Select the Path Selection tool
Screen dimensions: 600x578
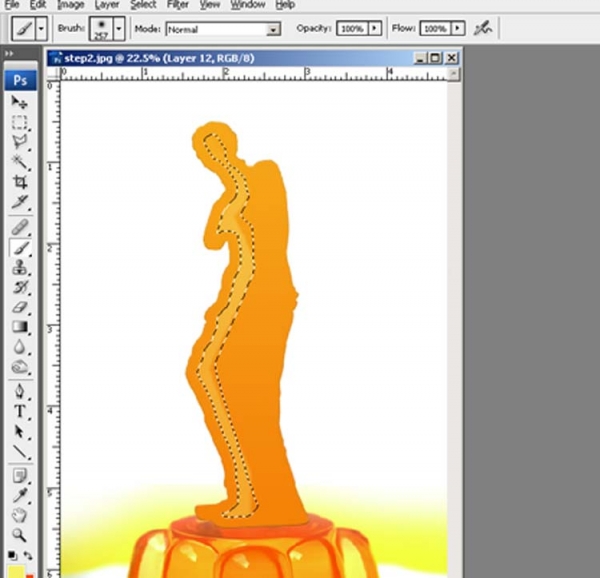pyautogui.click(x=19, y=432)
